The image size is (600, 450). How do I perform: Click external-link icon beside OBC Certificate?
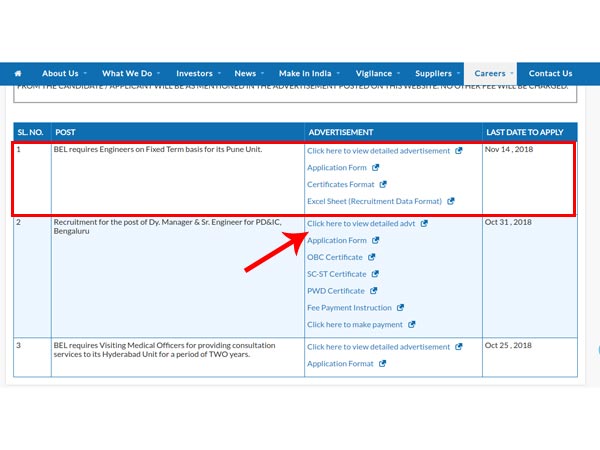point(372,257)
